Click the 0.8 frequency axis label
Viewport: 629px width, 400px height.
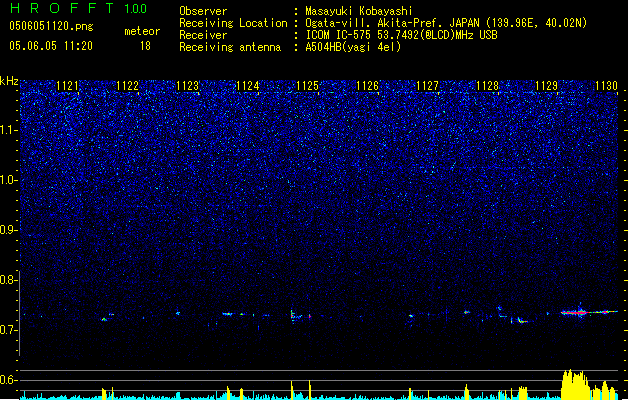[9, 280]
